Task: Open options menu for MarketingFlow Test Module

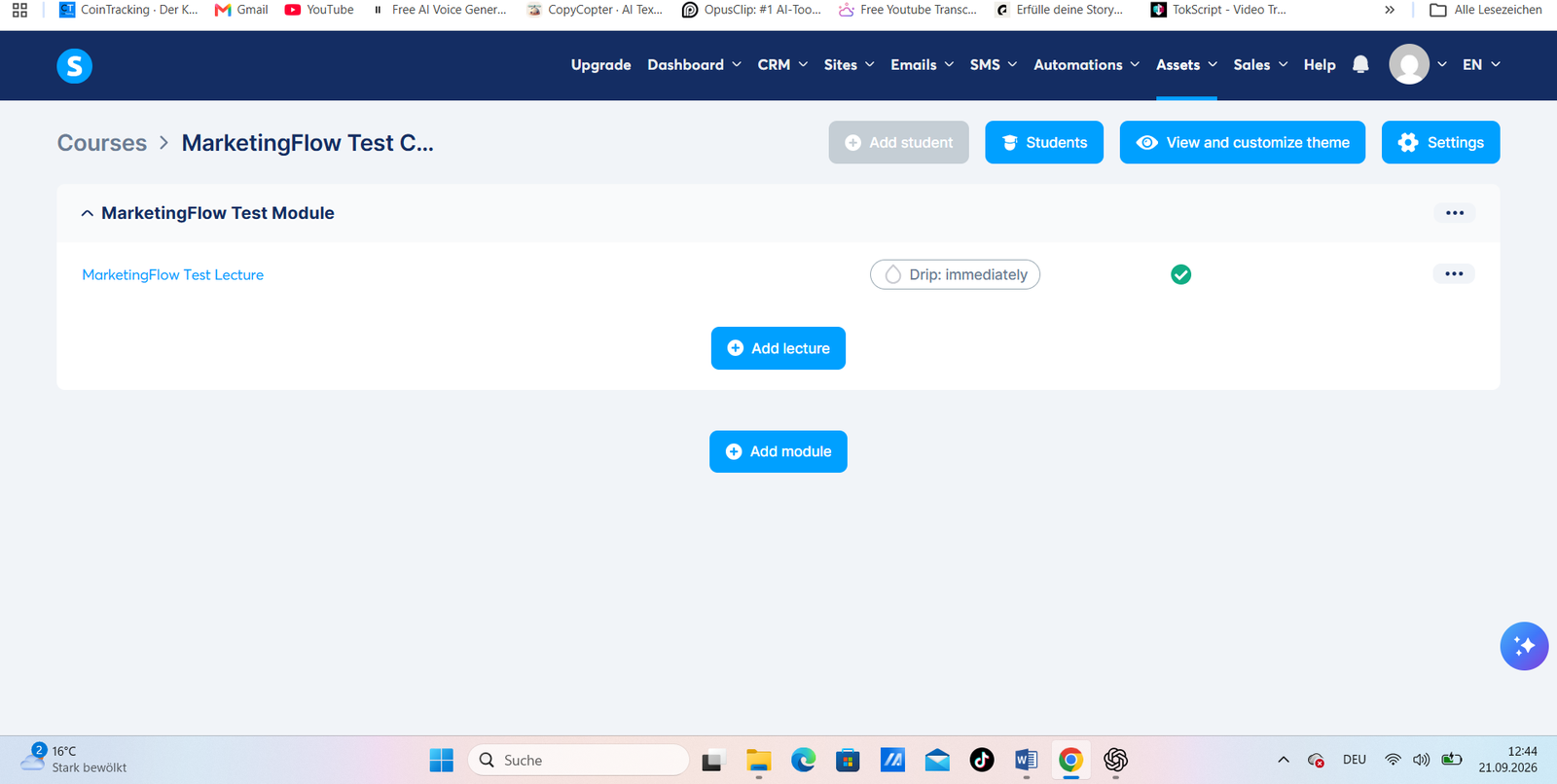Action: 1455,213
